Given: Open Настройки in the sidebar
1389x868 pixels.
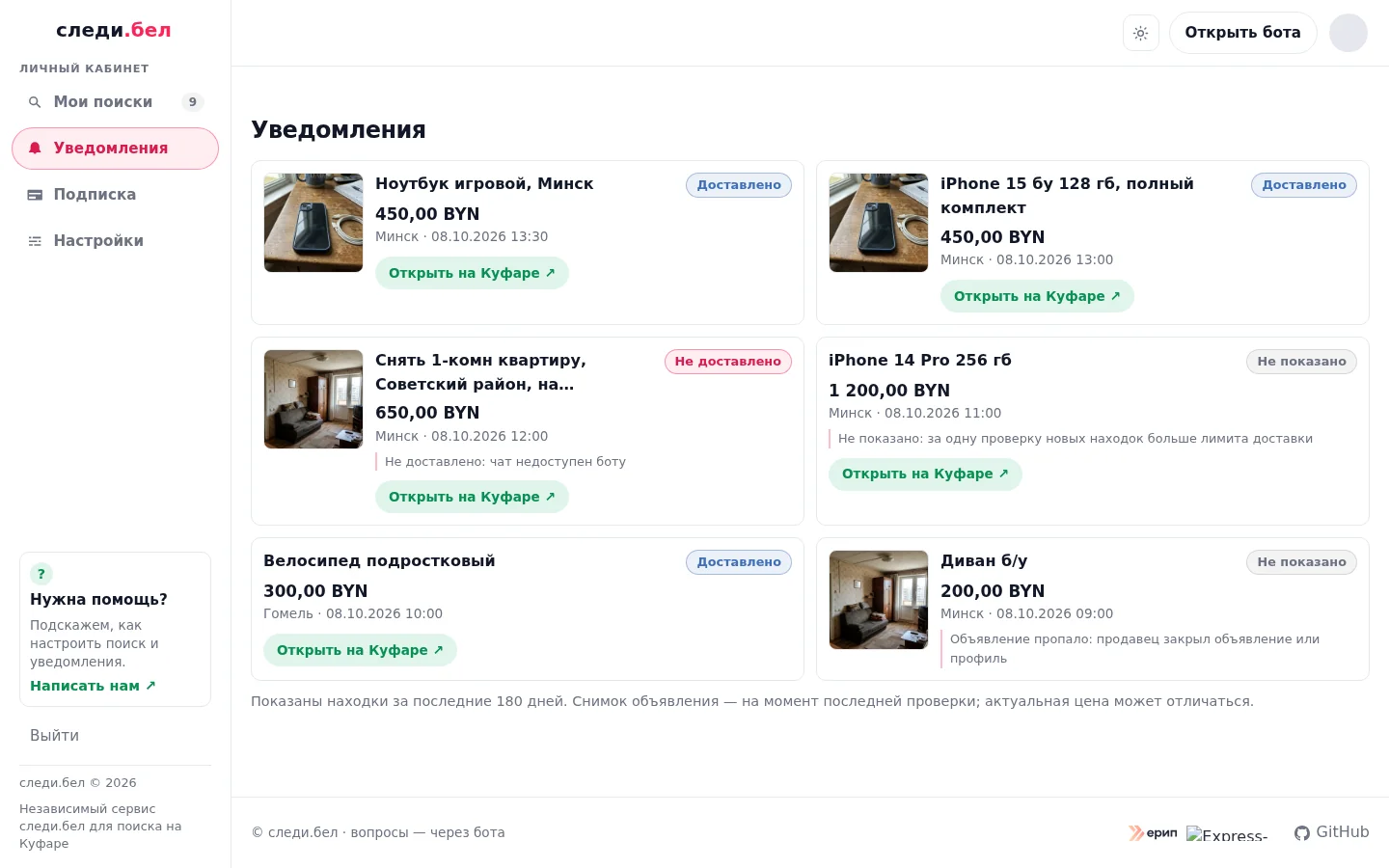Looking at the screenshot, I should [115, 241].
